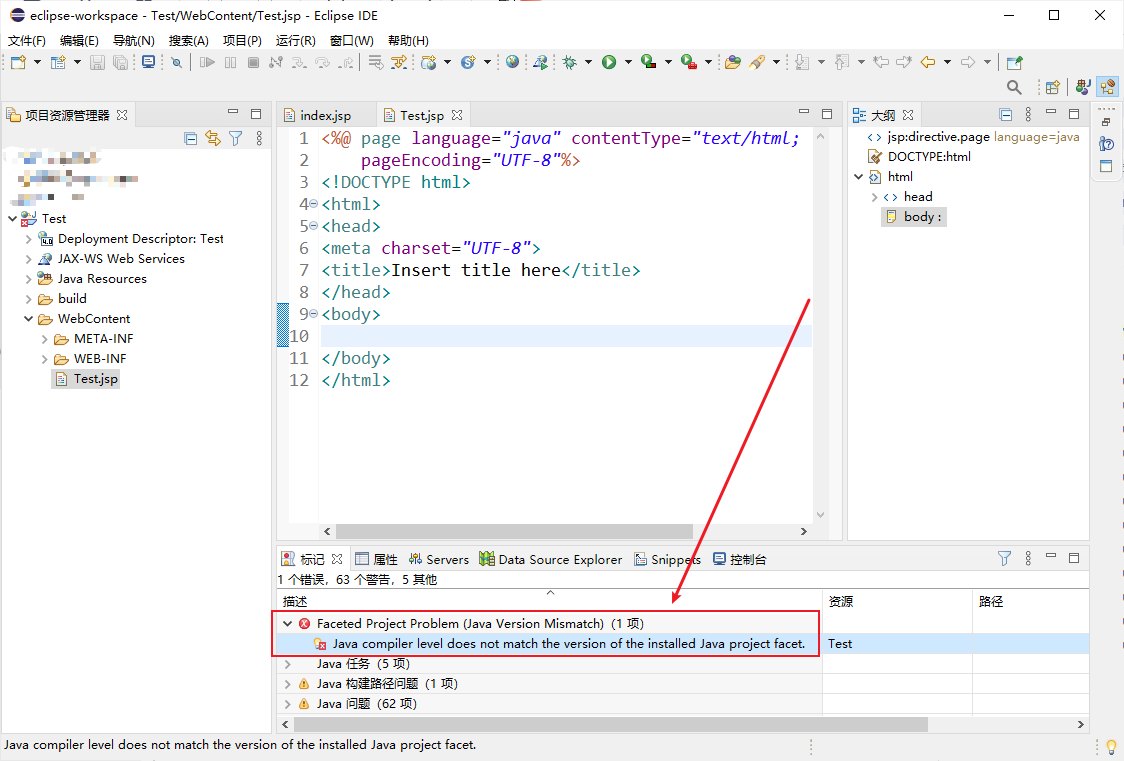Click the Debug bug icon in toolbar

click(569, 62)
